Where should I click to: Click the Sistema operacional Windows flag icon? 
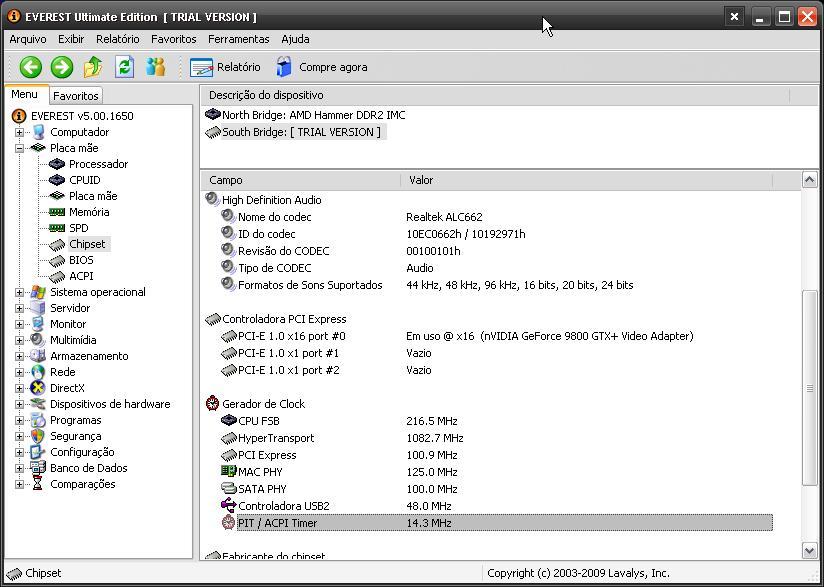38,292
